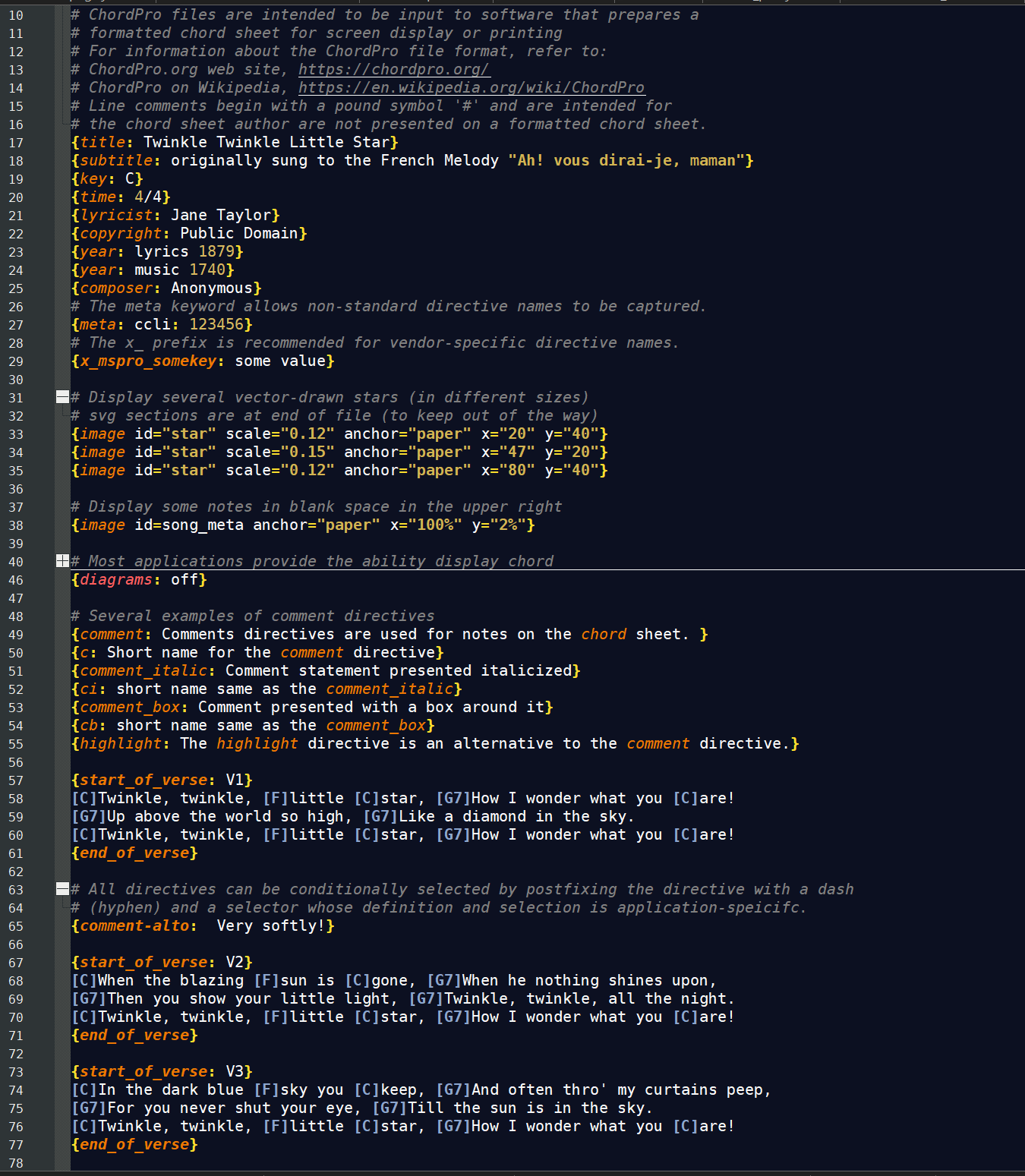Click the [F] chord on line 68
This screenshot has width=1025, height=1176.
(266, 980)
